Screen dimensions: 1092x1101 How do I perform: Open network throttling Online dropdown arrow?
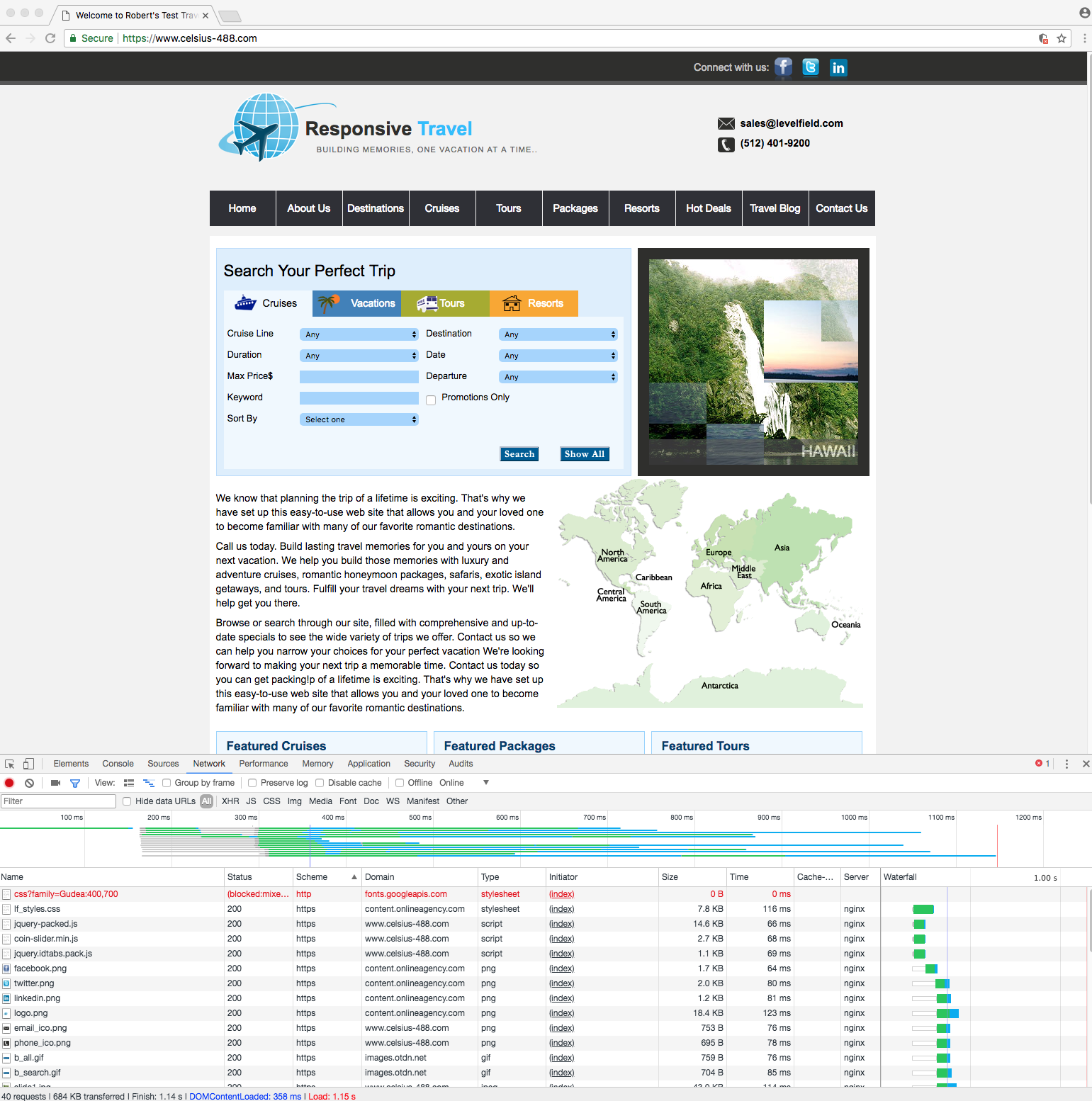click(x=486, y=783)
